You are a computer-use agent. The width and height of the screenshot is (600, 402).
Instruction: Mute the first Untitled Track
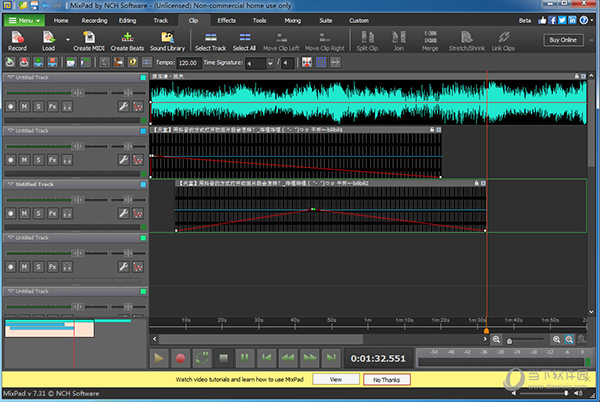pyautogui.click(x=24, y=106)
